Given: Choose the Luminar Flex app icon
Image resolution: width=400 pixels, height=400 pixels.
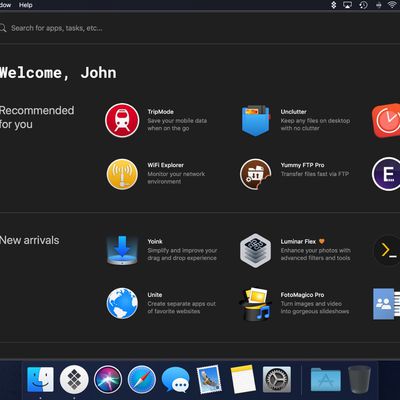Looking at the screenshot, I should click(256, 250).
